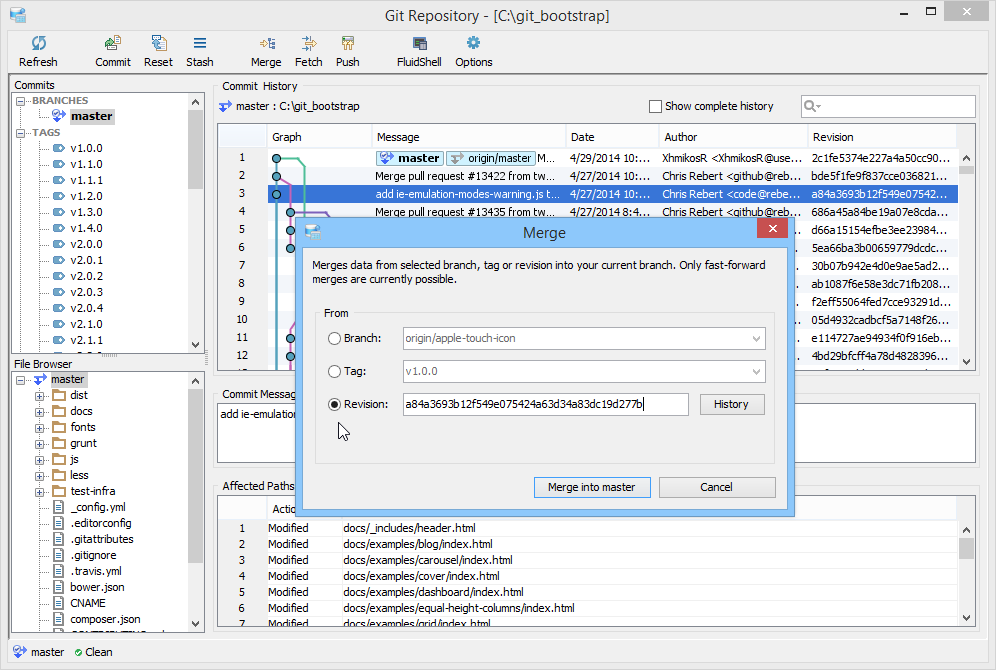Close the Merge dialog

click(772, 229)
